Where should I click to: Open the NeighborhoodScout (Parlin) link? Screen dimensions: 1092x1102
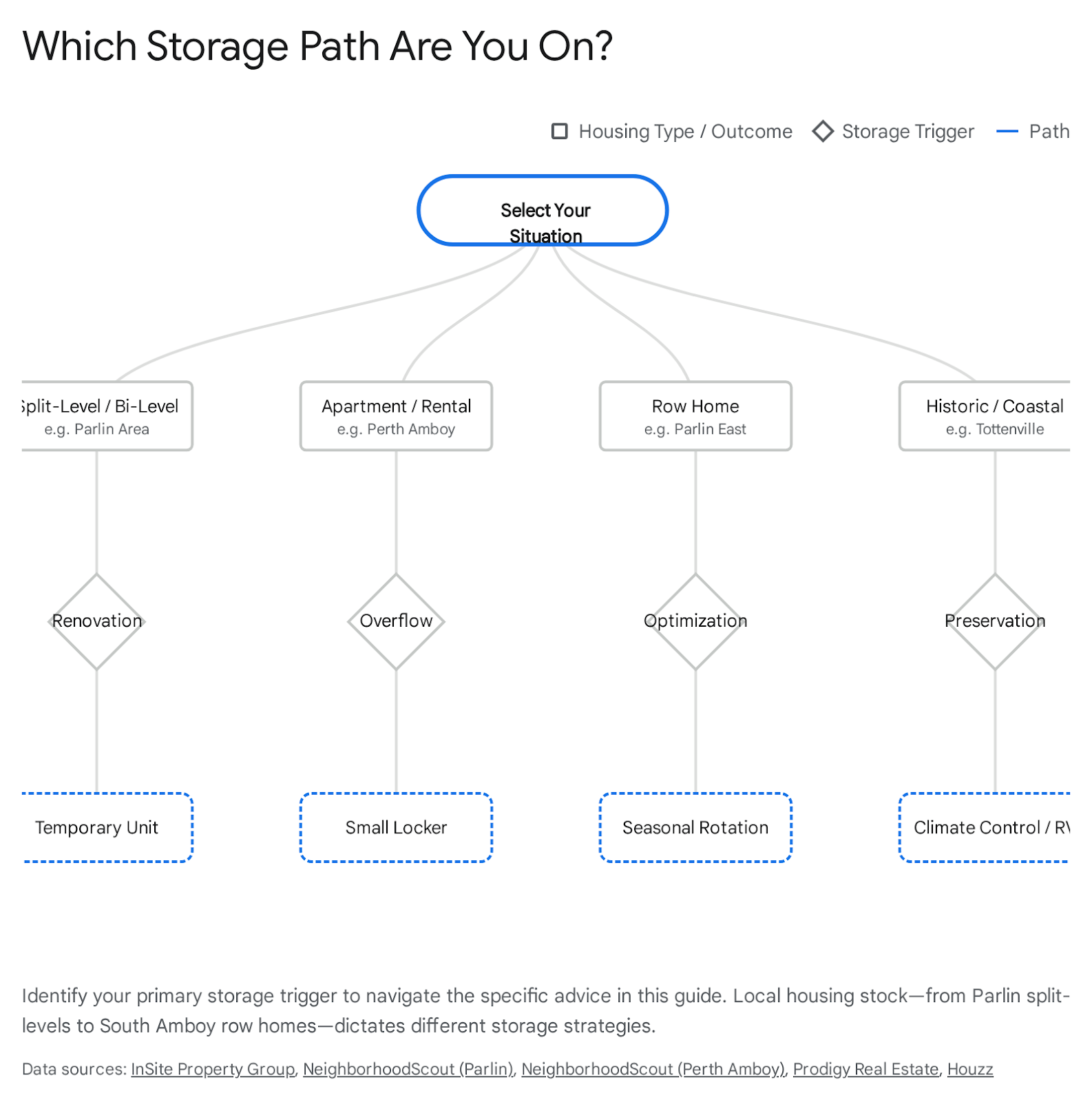point(408,1069)
